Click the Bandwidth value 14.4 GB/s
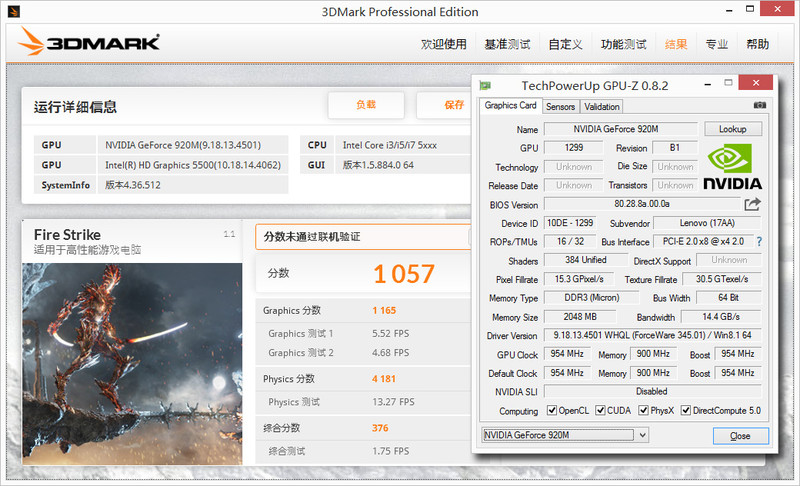 click(721, 317)
